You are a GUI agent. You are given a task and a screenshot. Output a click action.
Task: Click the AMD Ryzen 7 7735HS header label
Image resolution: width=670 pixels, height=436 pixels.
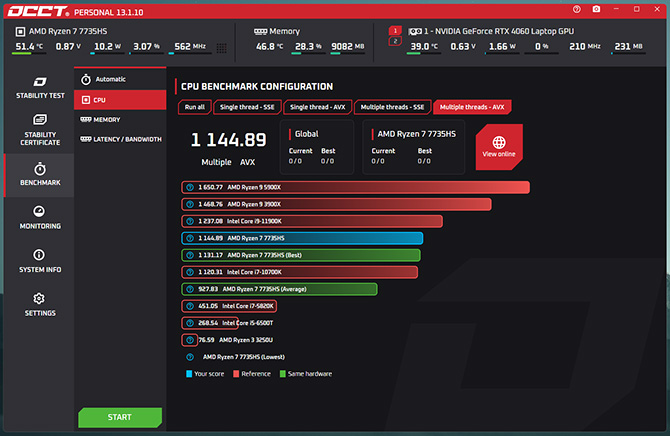(68, 31)
